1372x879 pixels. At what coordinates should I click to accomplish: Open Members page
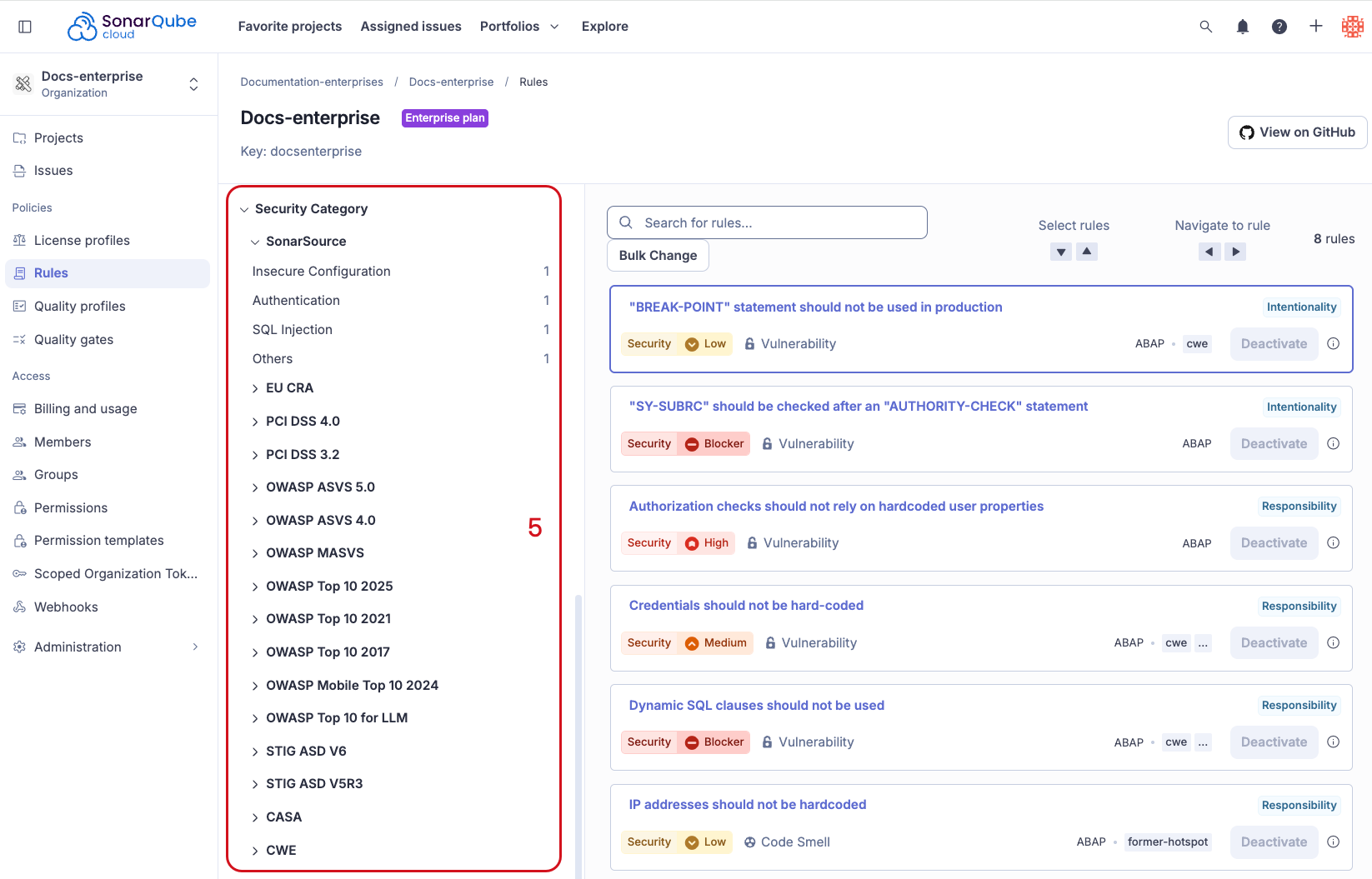[108, 442]
